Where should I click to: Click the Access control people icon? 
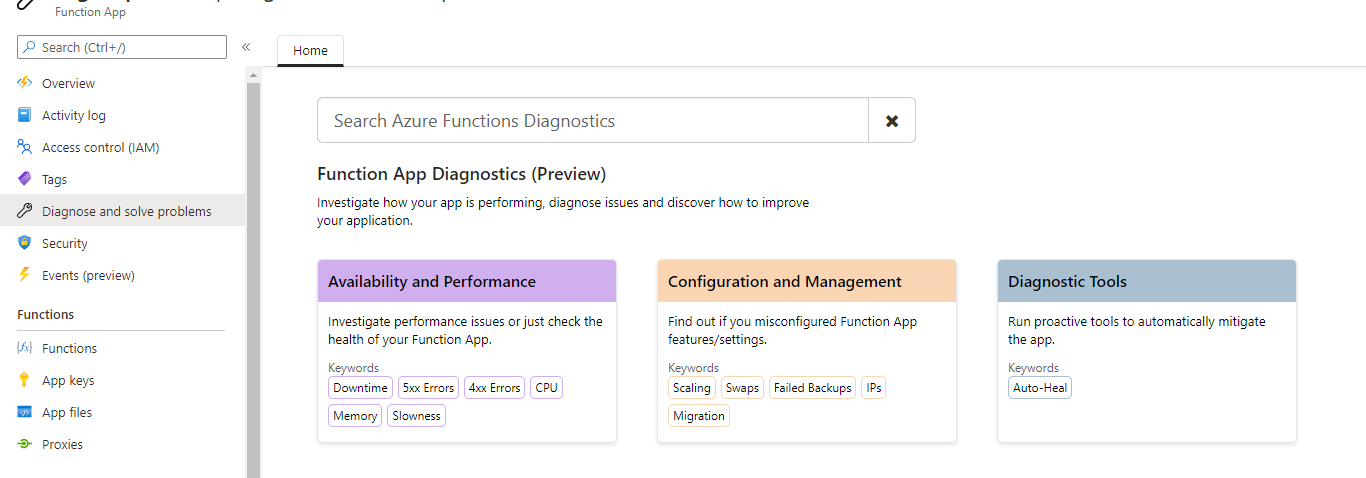coord(25,147)
